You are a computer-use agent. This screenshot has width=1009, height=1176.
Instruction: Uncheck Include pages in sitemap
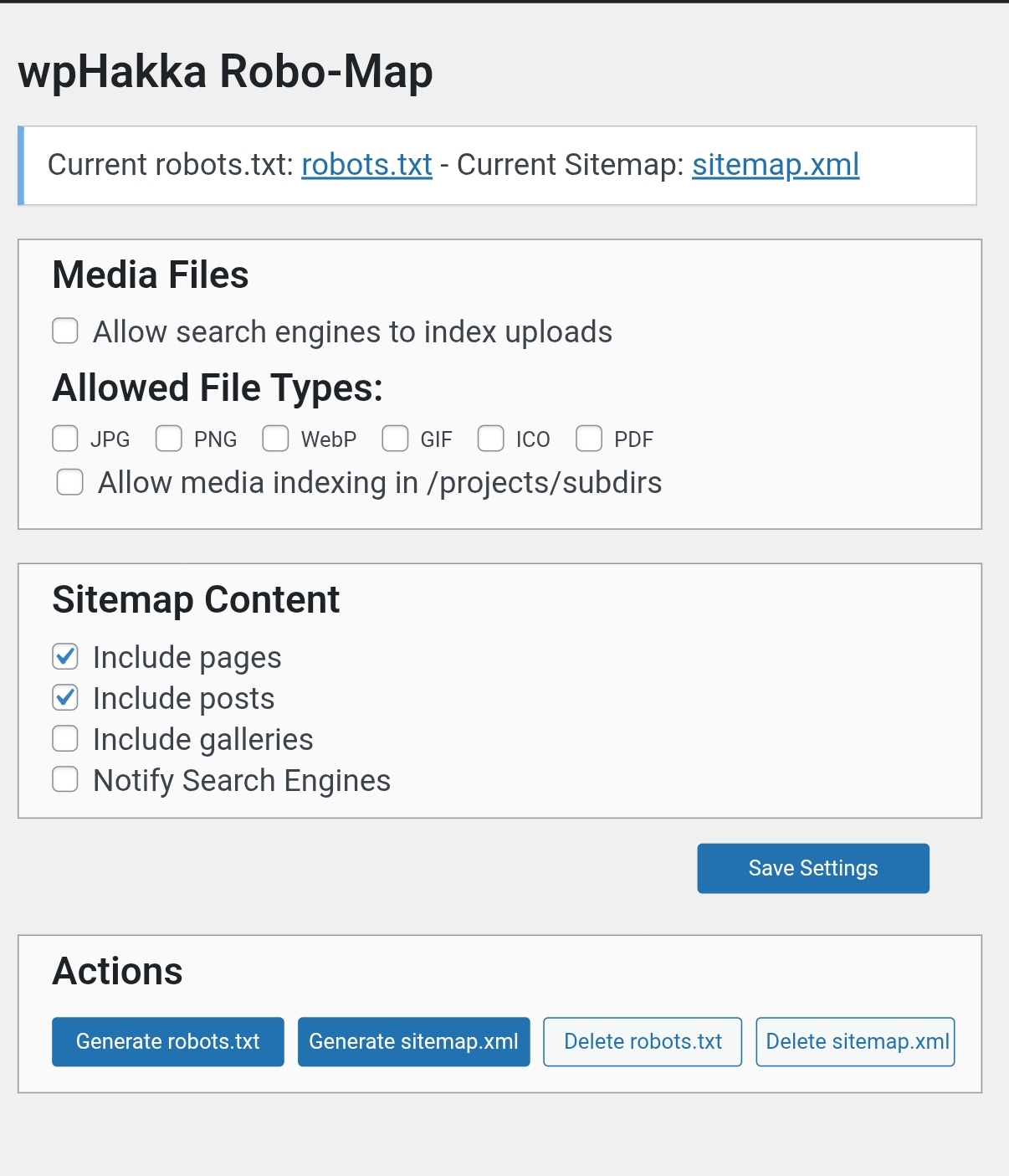(x=65, y=656)
